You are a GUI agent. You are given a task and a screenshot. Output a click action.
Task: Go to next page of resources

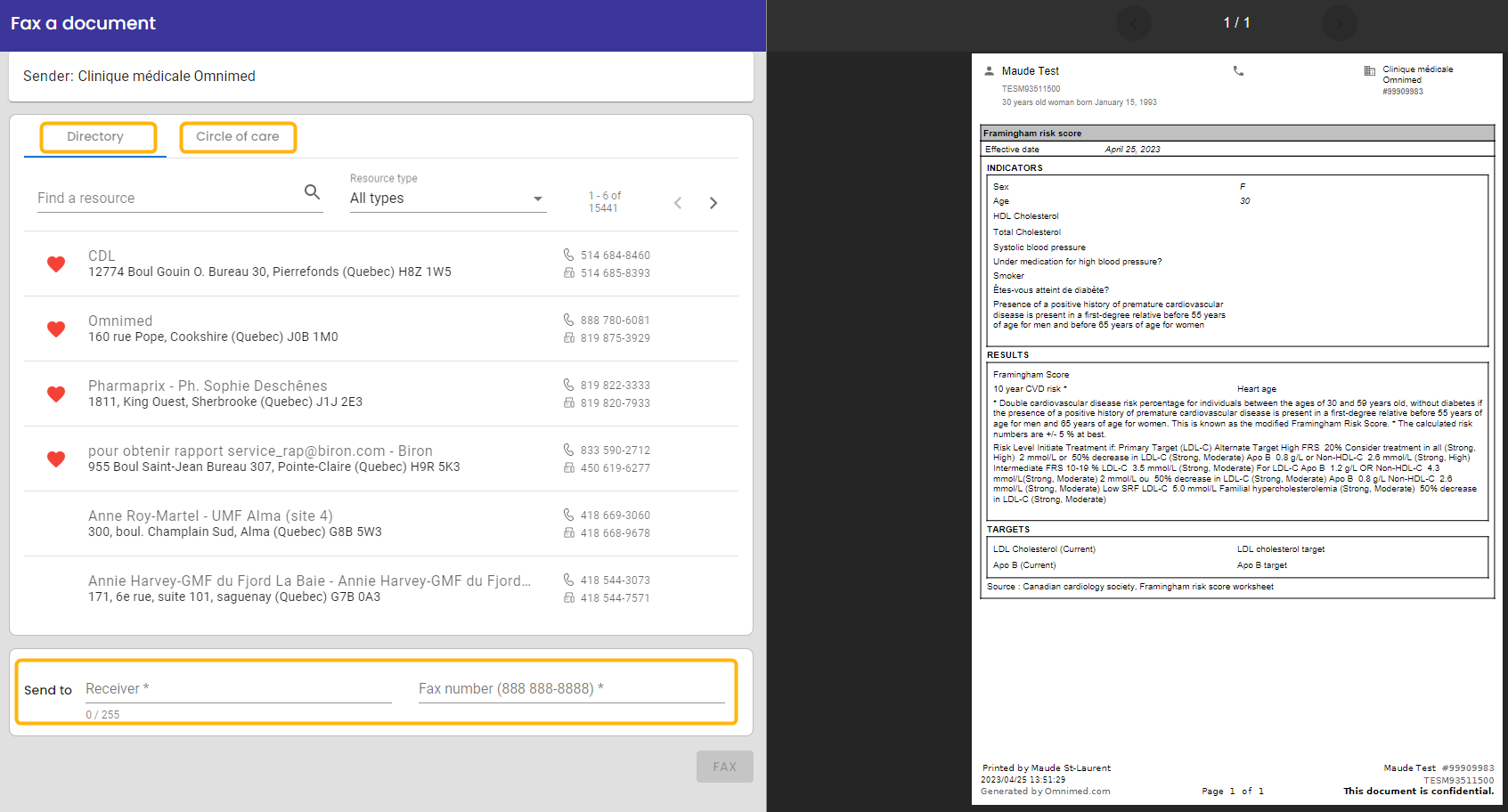[713, 203]
